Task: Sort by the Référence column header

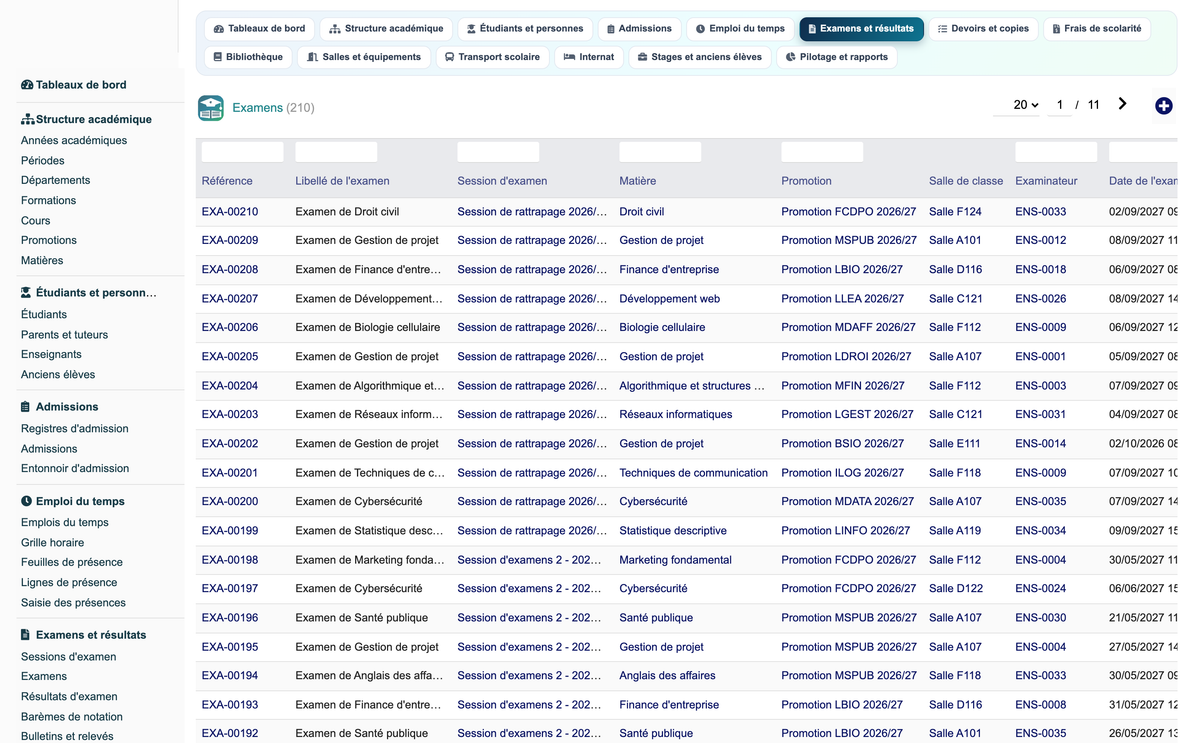Action: click(x=227, y=181)
